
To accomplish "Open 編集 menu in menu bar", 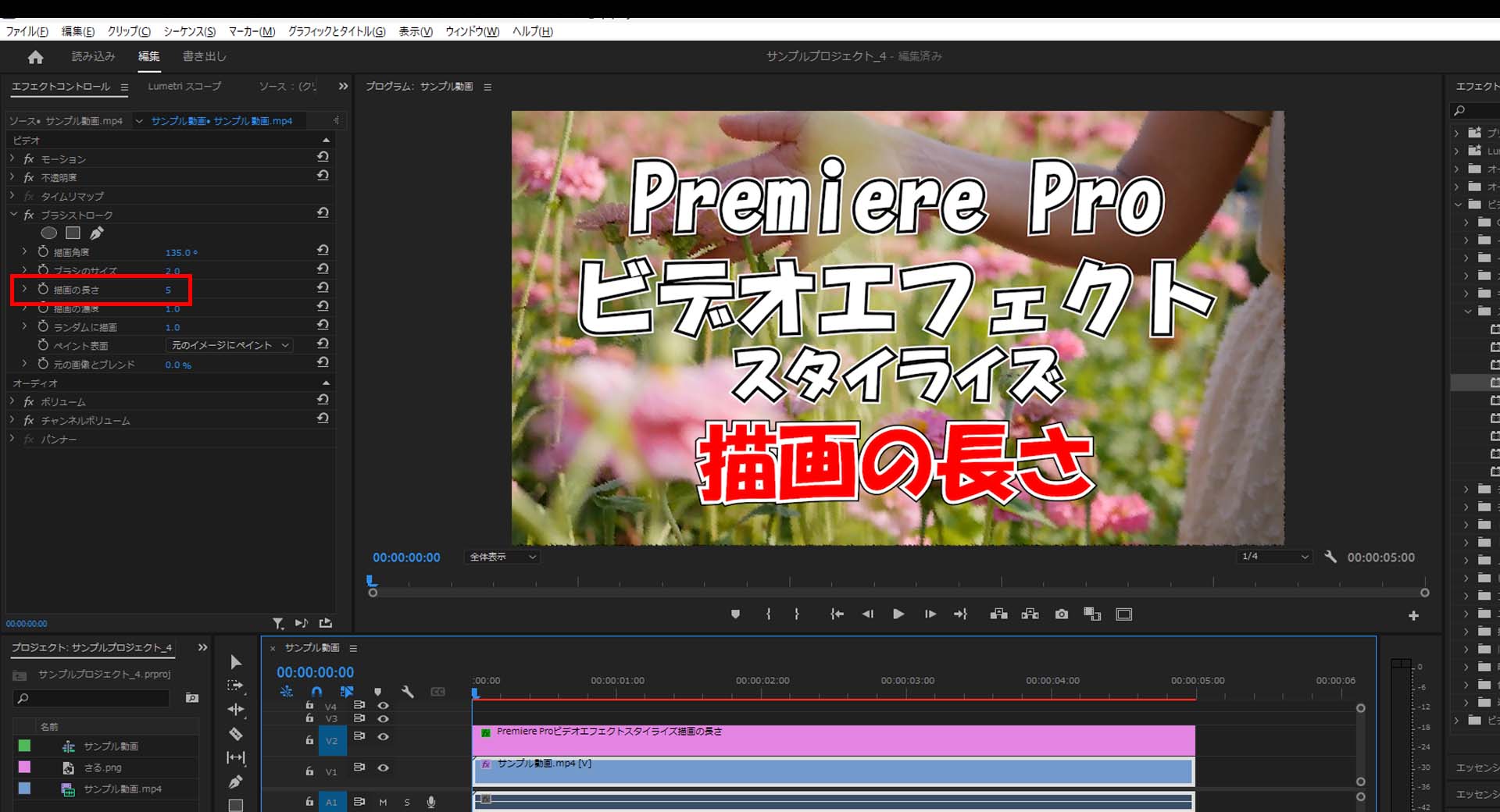I will click(77, 31).
